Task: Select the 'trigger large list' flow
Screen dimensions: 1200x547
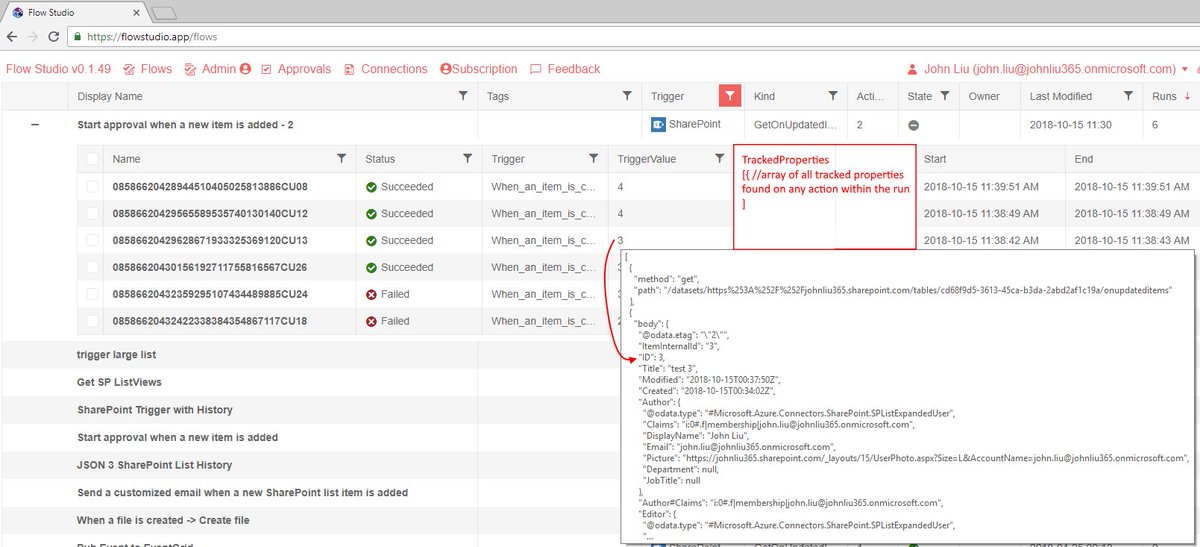Action: coord(117,355)
